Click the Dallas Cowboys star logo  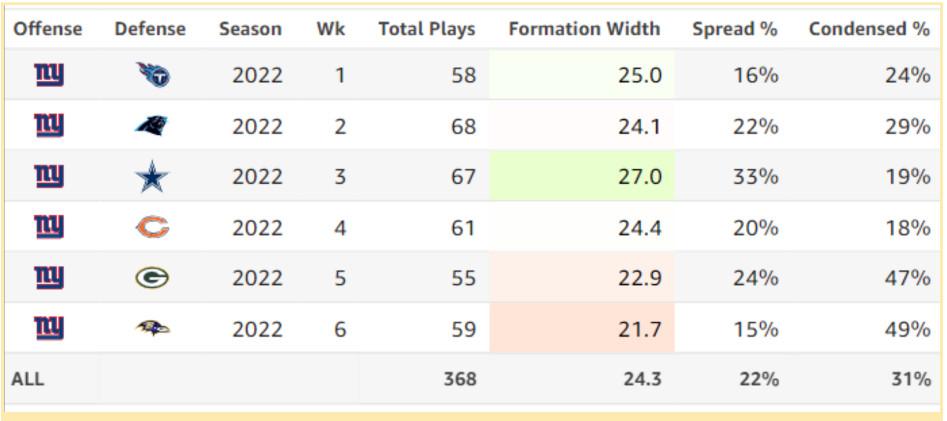point(152,177)
